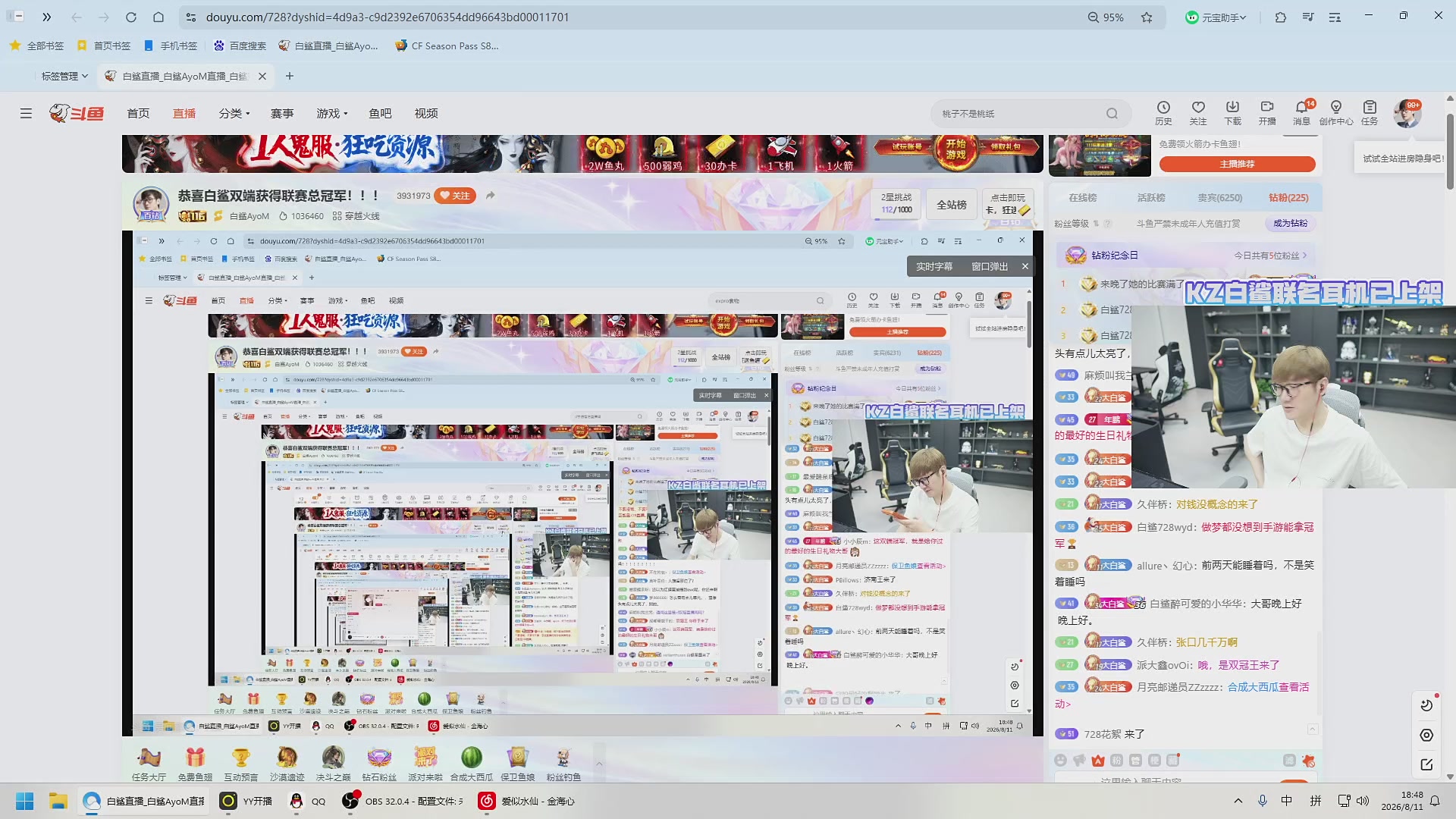1456x819 pixels.
Task: Open the 穿越火线 game category link
Action: (x=356, y=216)
